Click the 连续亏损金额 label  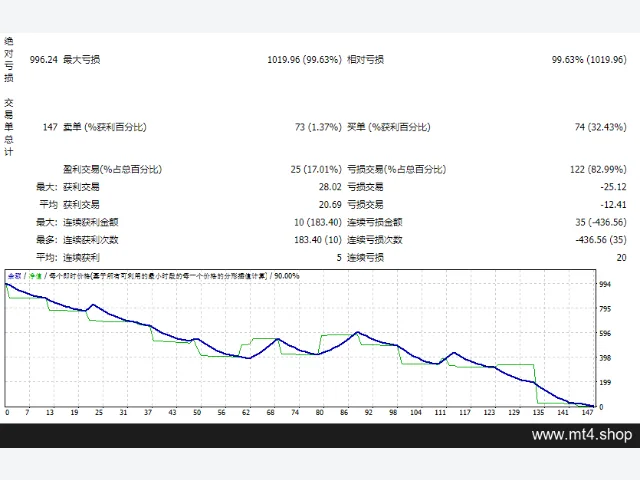pos(375,222)
